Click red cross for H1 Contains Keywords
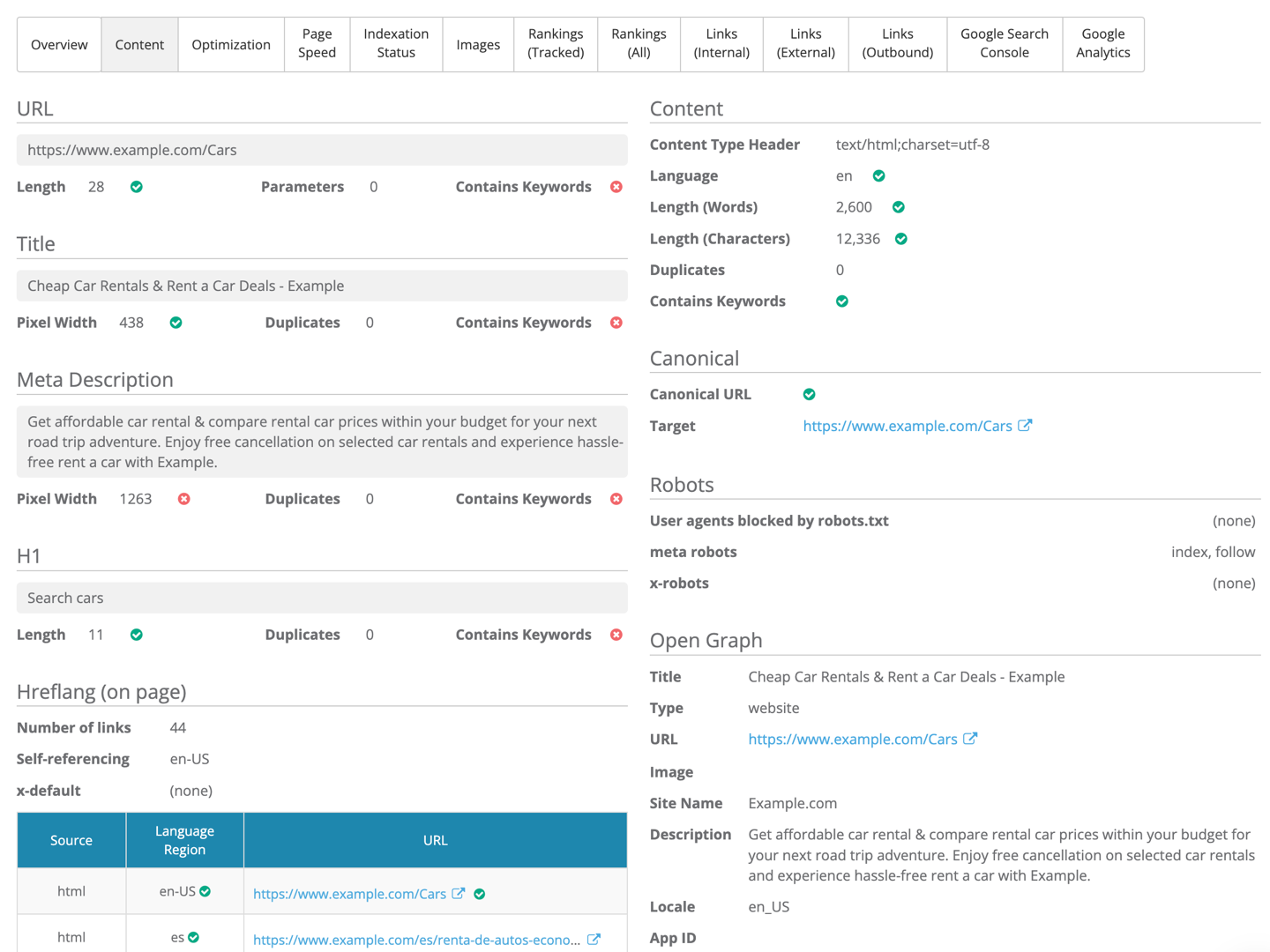1270x952 pixels. (616, 635)
